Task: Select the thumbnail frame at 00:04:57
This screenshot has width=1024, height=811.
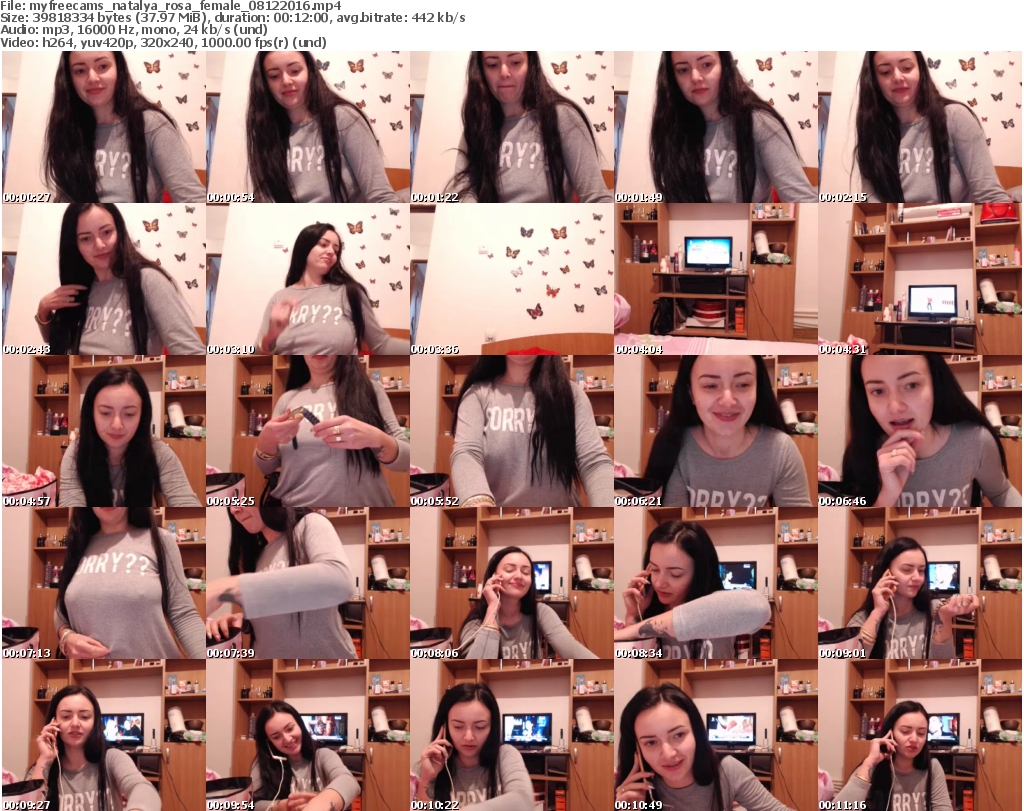Action: (104, 432)
